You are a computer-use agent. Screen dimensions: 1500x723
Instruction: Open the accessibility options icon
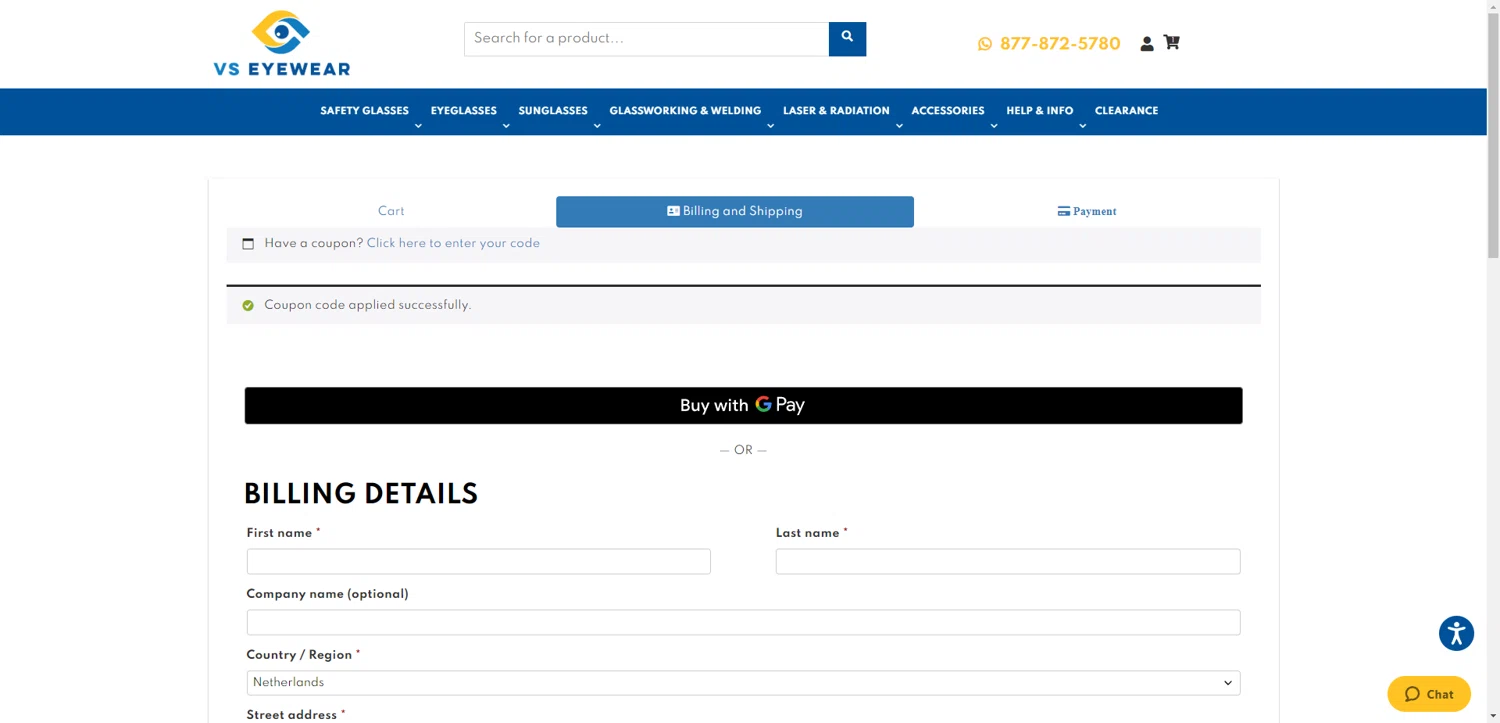tap(1456, 633)
